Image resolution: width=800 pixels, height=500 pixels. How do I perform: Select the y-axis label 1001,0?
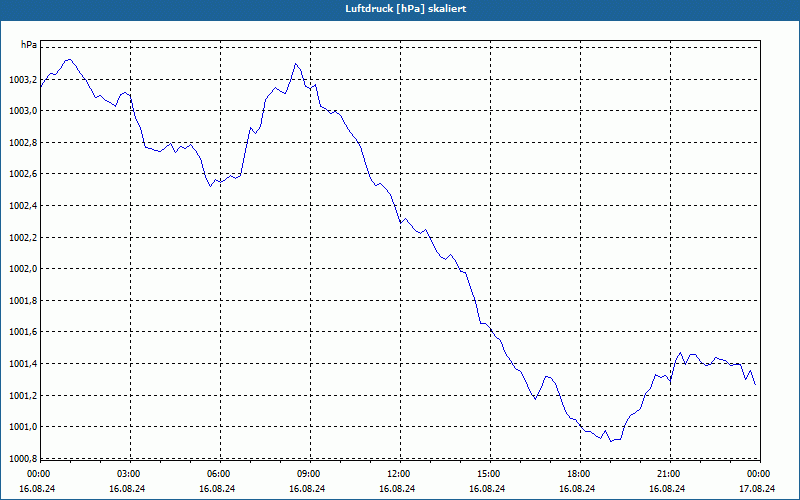click(x=23, y=427)
